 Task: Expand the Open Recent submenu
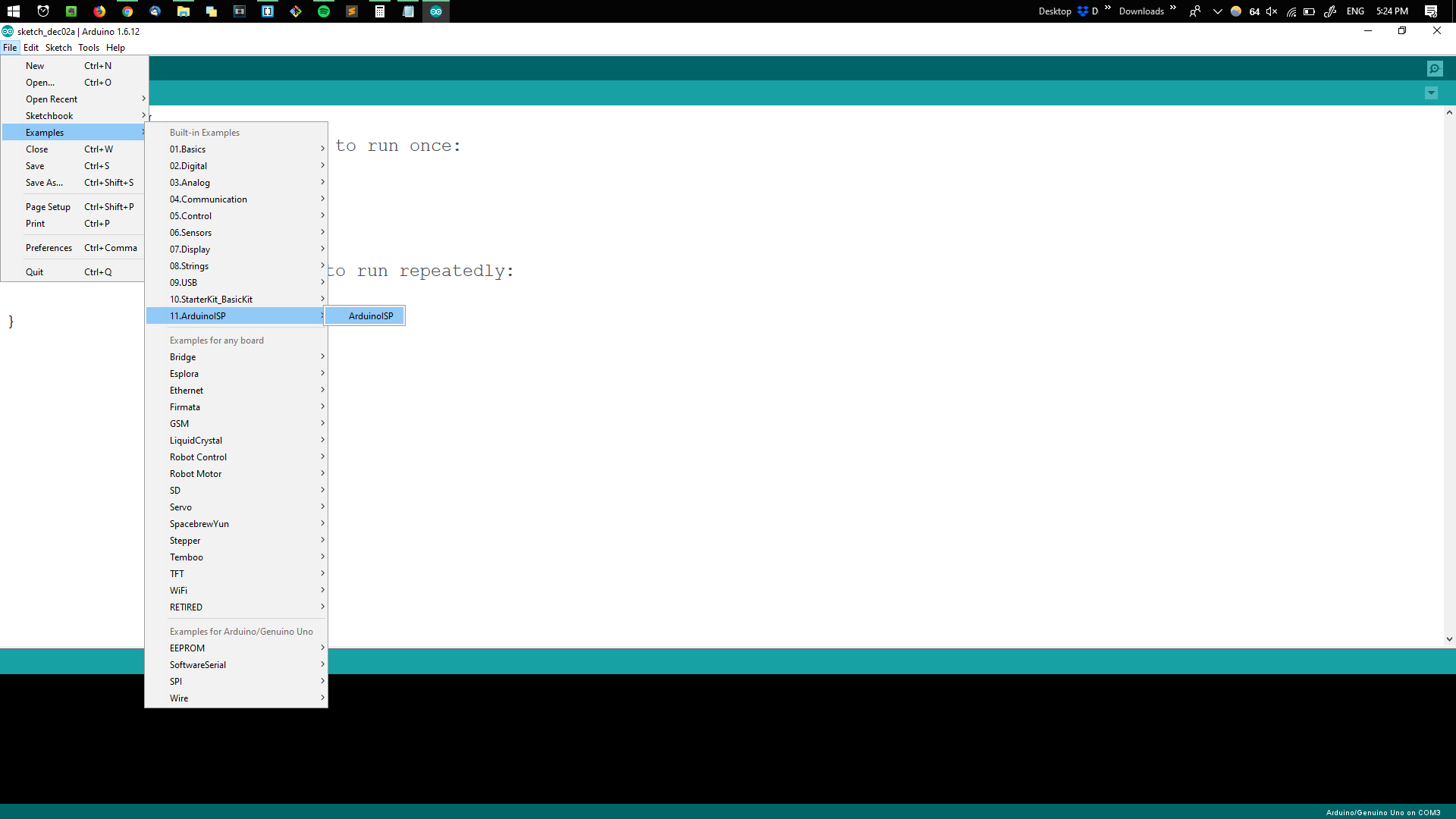click(x=73, y=99)
